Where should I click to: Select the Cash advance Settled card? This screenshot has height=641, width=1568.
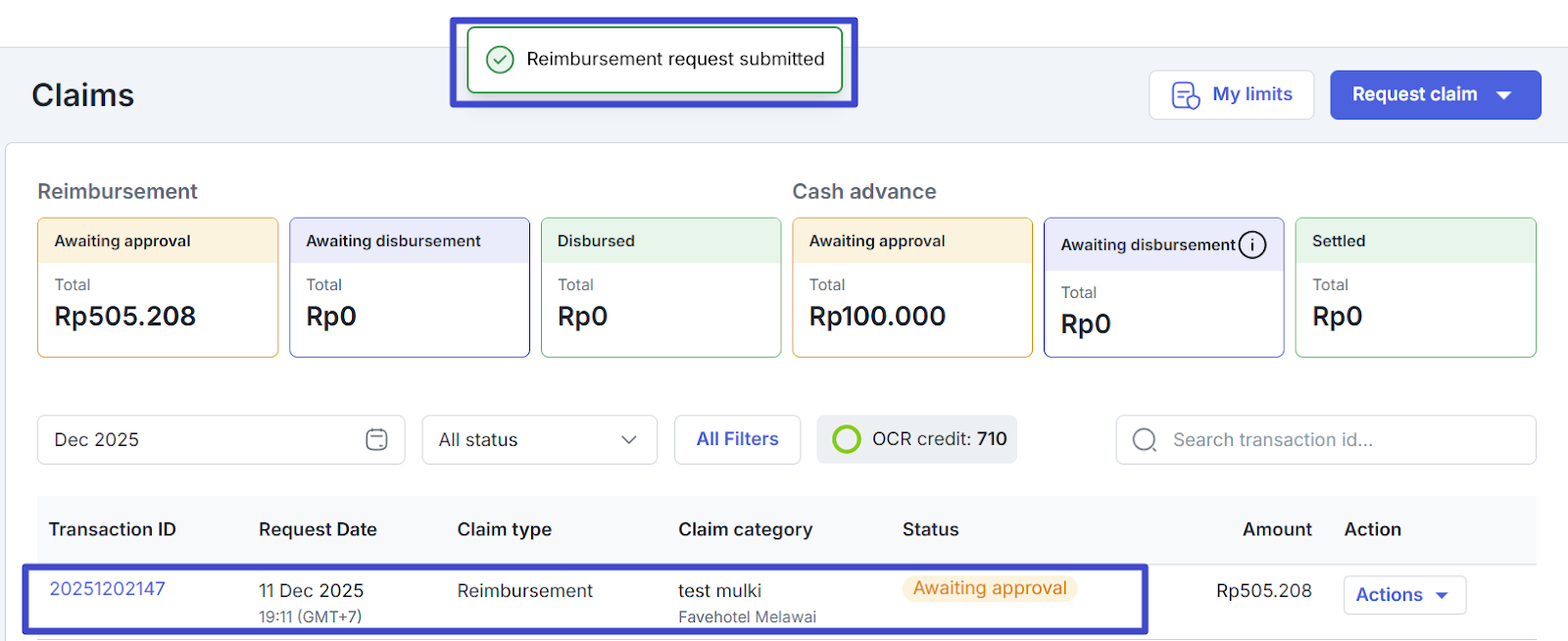coord(1415,287)
